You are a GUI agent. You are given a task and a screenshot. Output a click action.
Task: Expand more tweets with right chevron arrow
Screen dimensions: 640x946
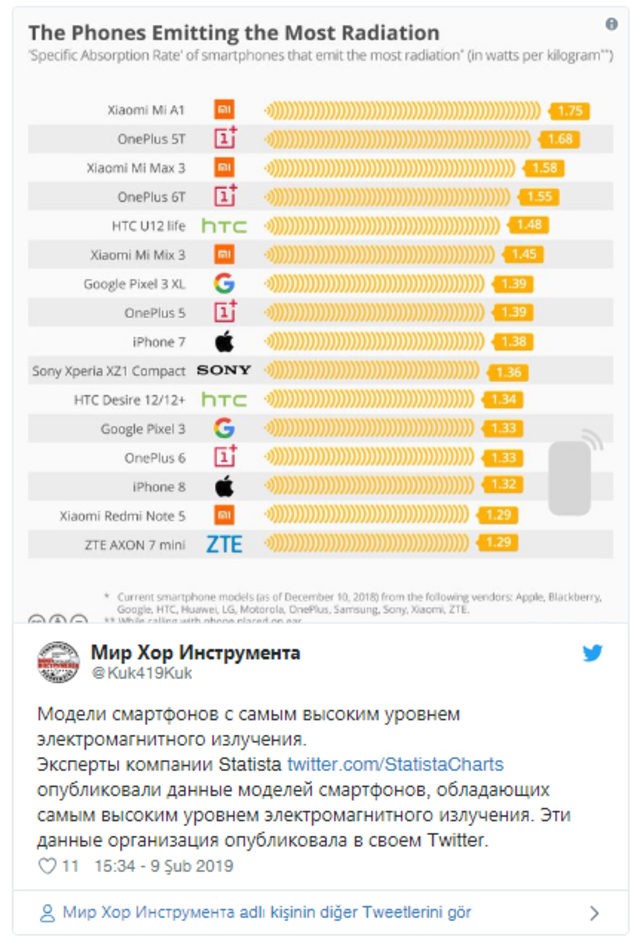point(594,913)
